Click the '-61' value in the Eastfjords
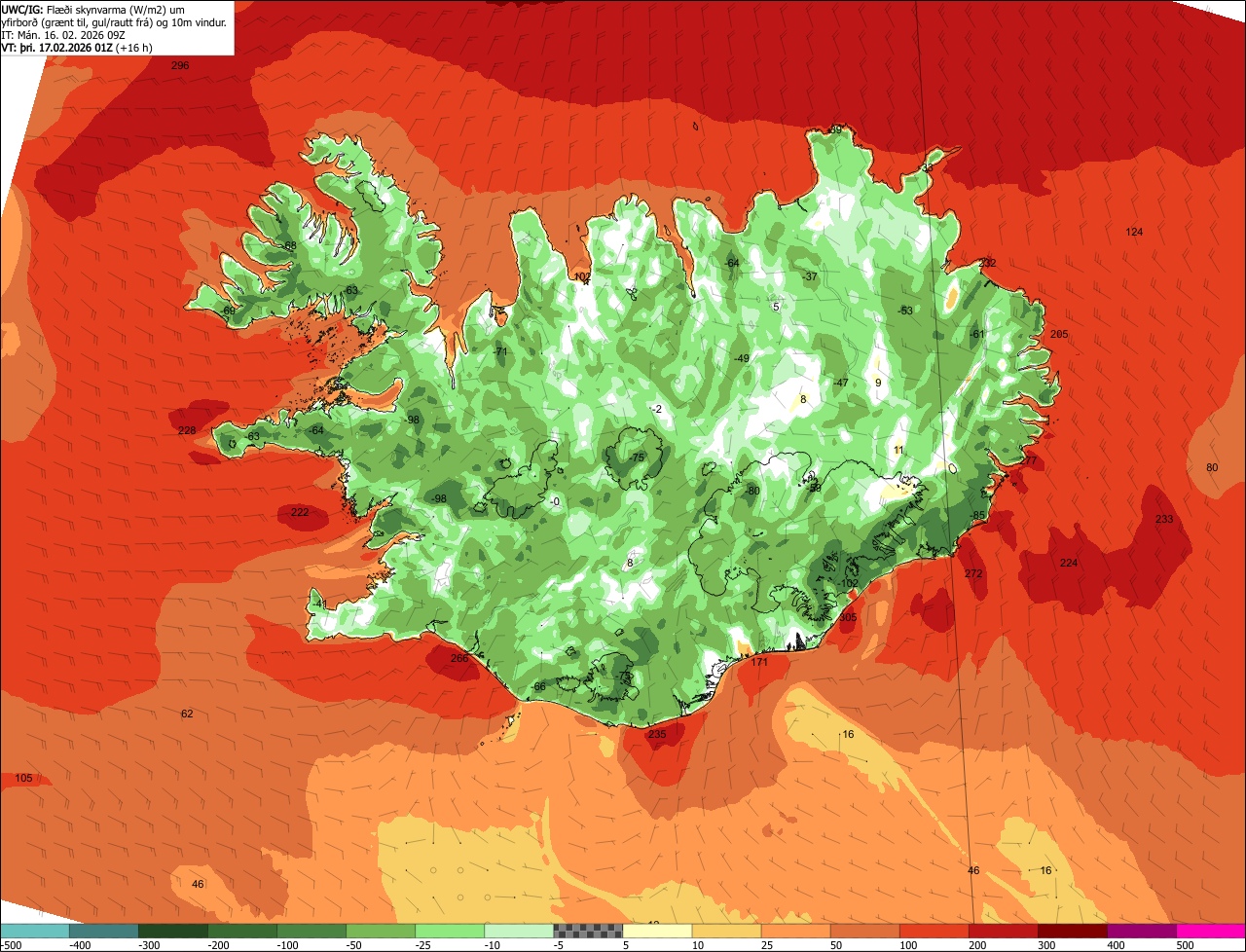This screenshot has width=1246, height=952. pos(977,334)
